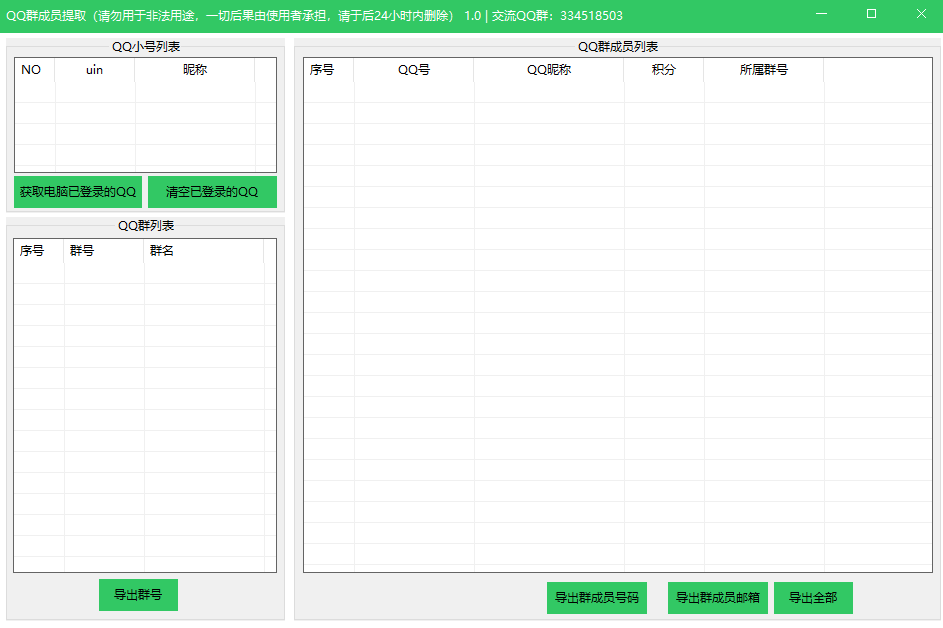Viewport: 943px width, 628px height.
Task: Sort members by QQ昵称 column
Action: click(548, 70)
